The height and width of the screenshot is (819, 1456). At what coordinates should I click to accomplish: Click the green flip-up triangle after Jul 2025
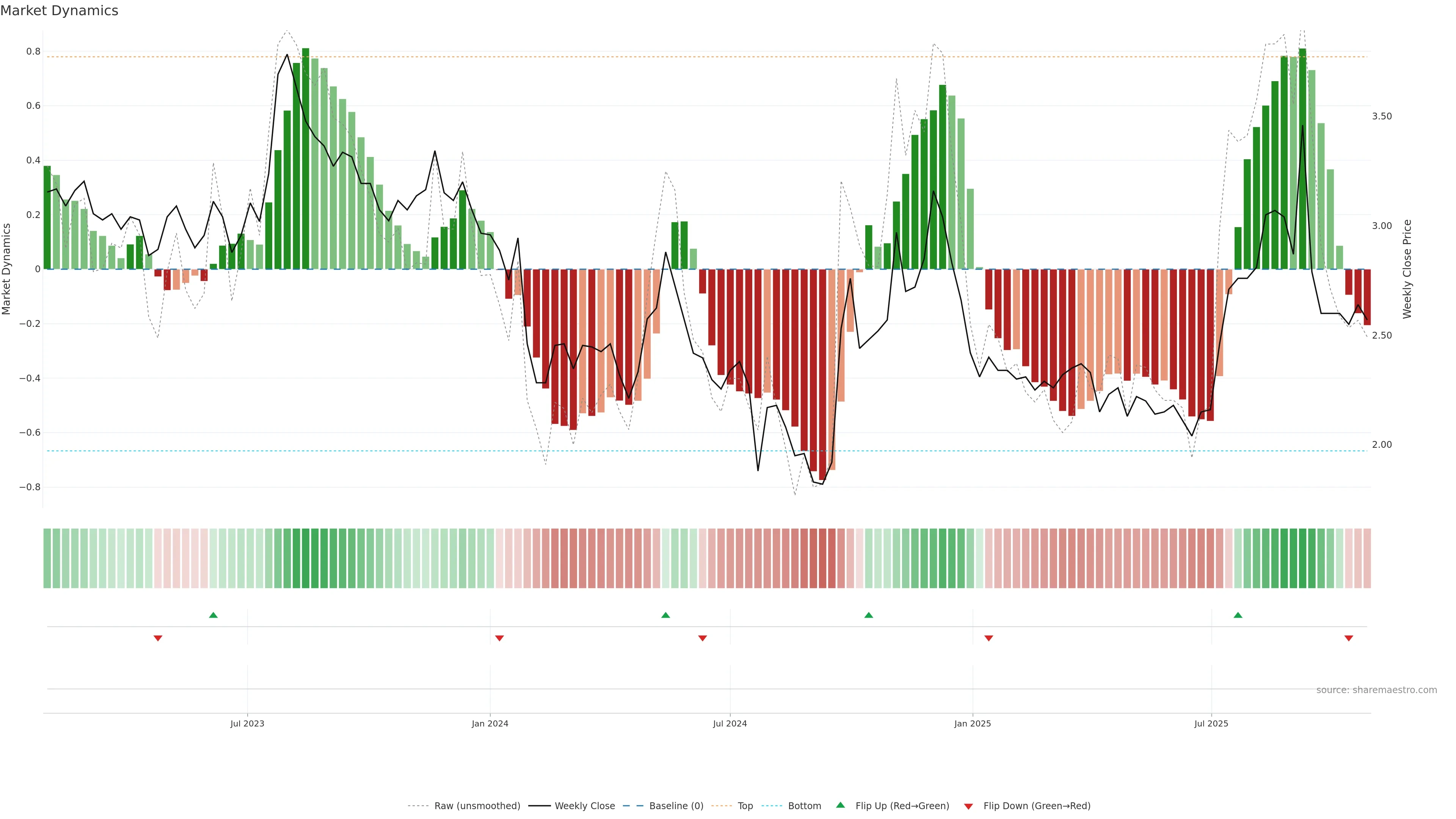tap(1238, 615)
